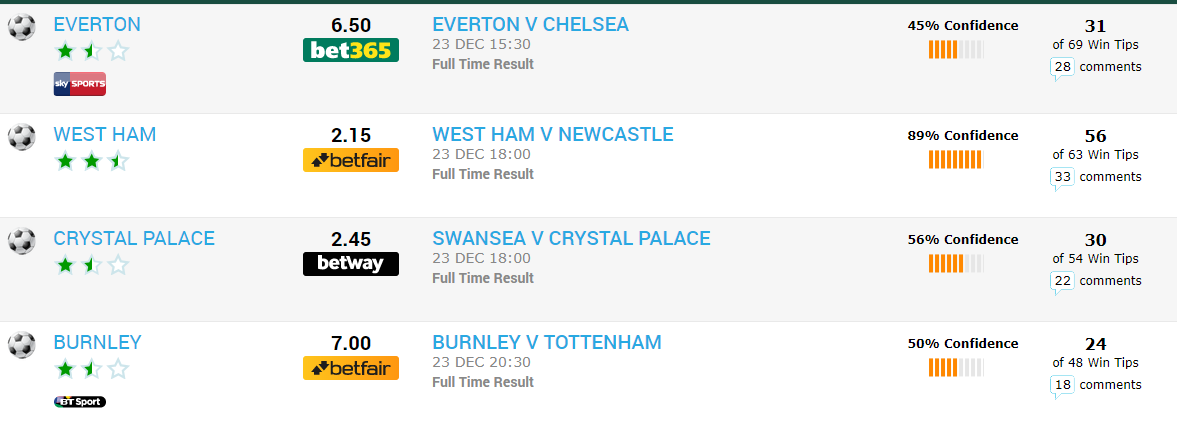Image resolution: width=1177 pixels, height=428 pixels.
Task: Open the CRYSTAL PALACE tip link
Action: point(134,239)
